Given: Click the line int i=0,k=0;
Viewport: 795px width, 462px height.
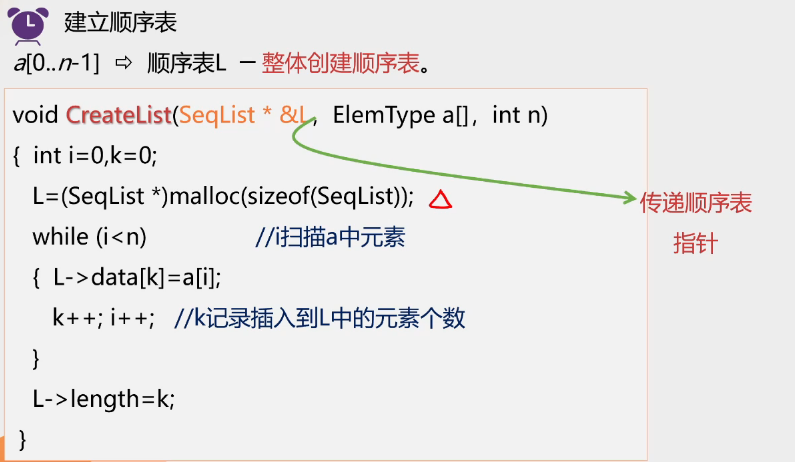Looking at the screenshot, I should 95,156.
